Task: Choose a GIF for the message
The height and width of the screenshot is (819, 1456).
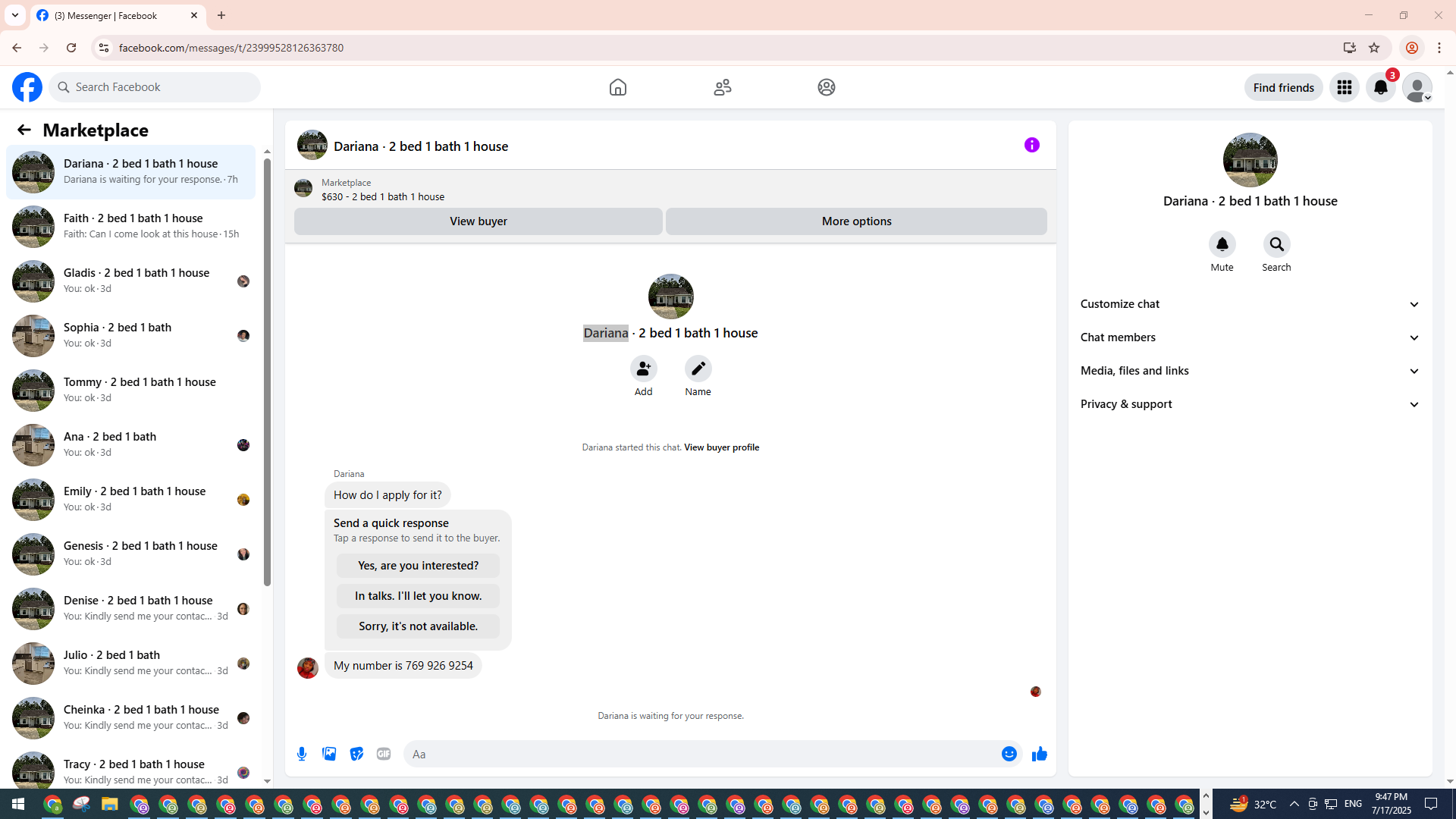Action: (384, 754)
